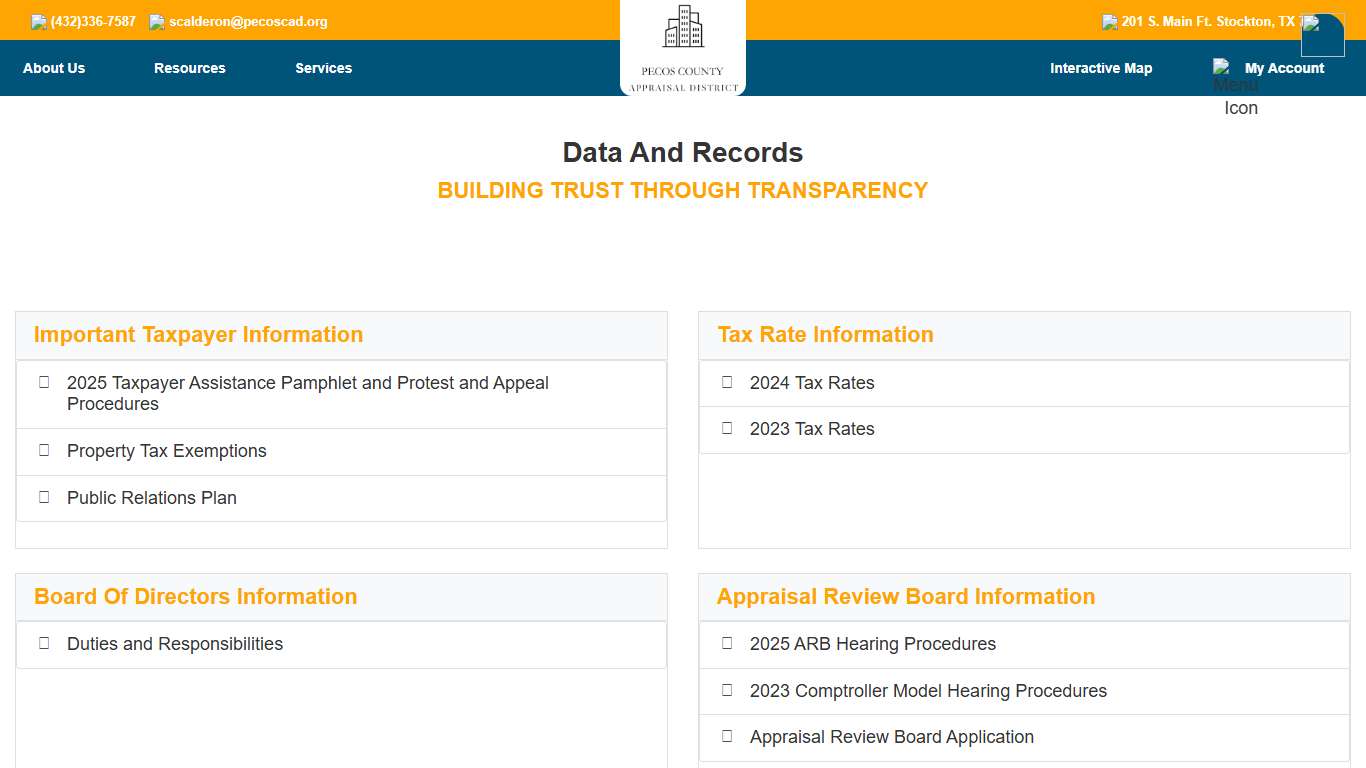View the Public Relations Plan
This screenshot has width=1366, height=768.
[x=151, y=497]
